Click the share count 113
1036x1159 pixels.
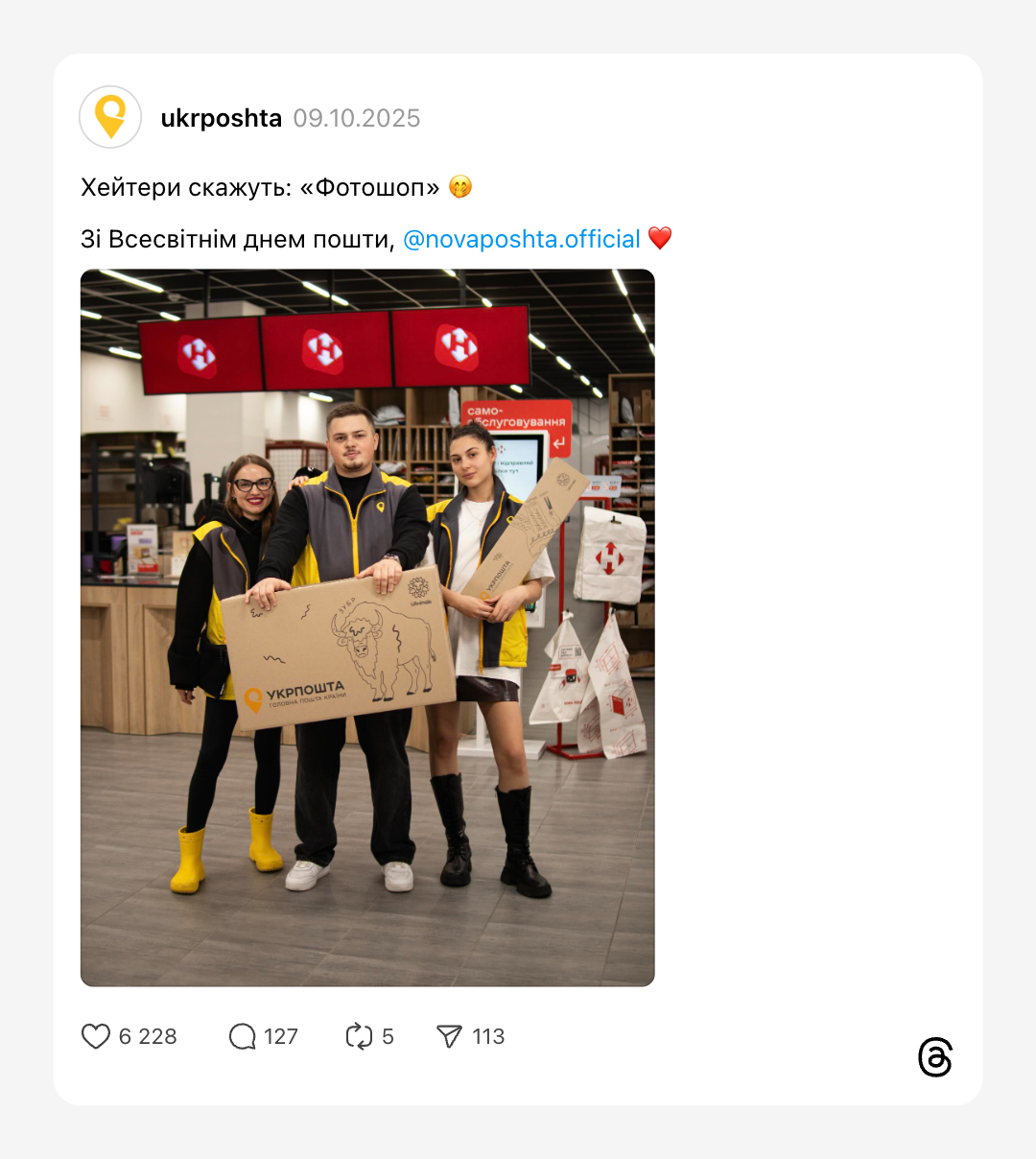488,1036
